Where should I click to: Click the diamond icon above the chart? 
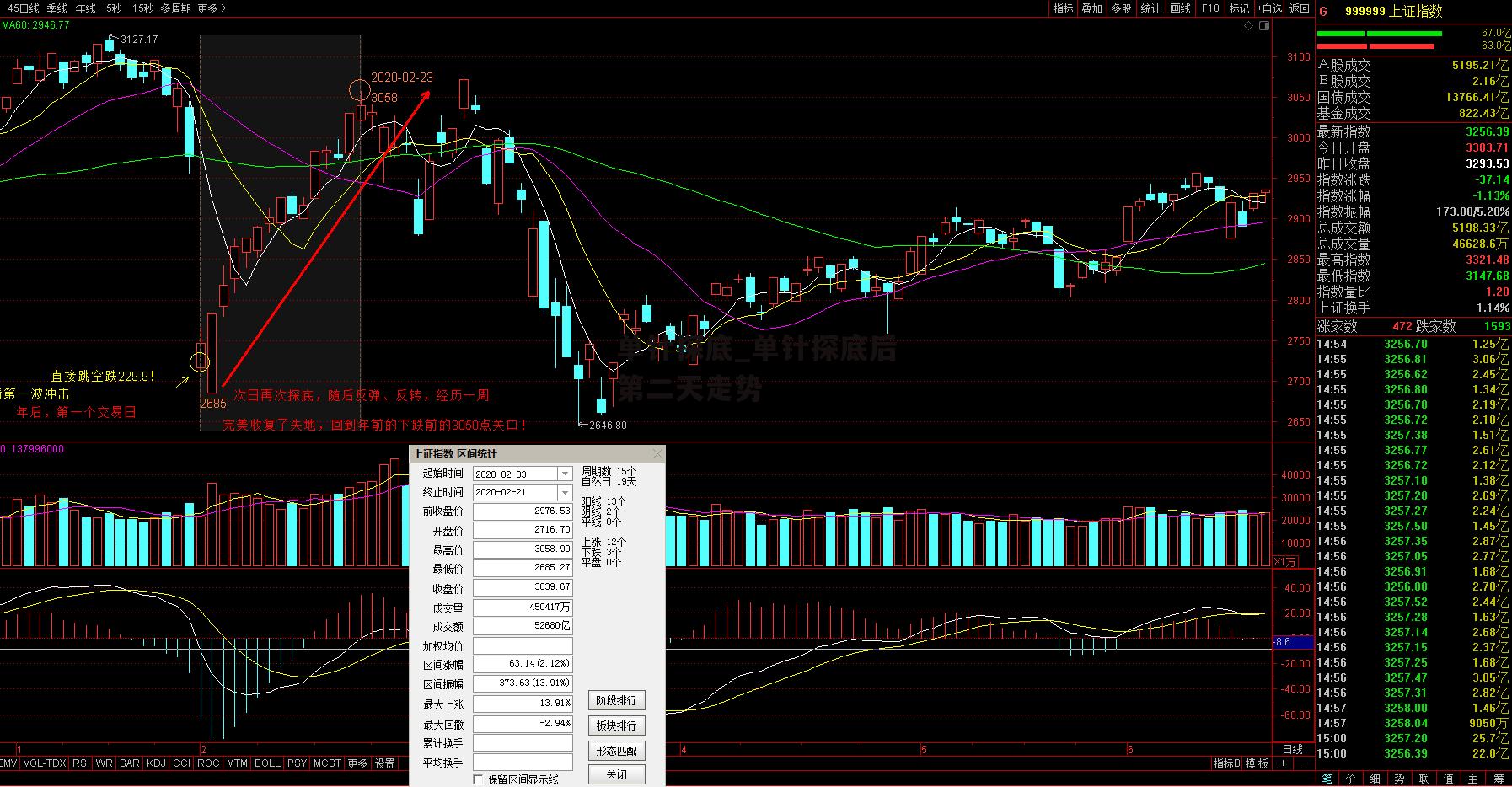tap(1249, 26)
